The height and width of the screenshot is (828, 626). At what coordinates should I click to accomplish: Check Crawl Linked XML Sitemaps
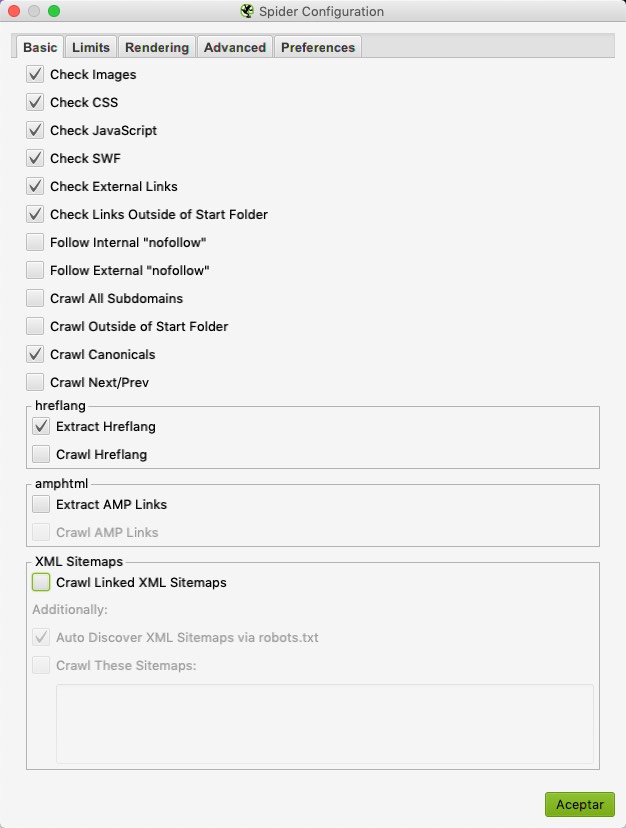(x=41, y=582)
